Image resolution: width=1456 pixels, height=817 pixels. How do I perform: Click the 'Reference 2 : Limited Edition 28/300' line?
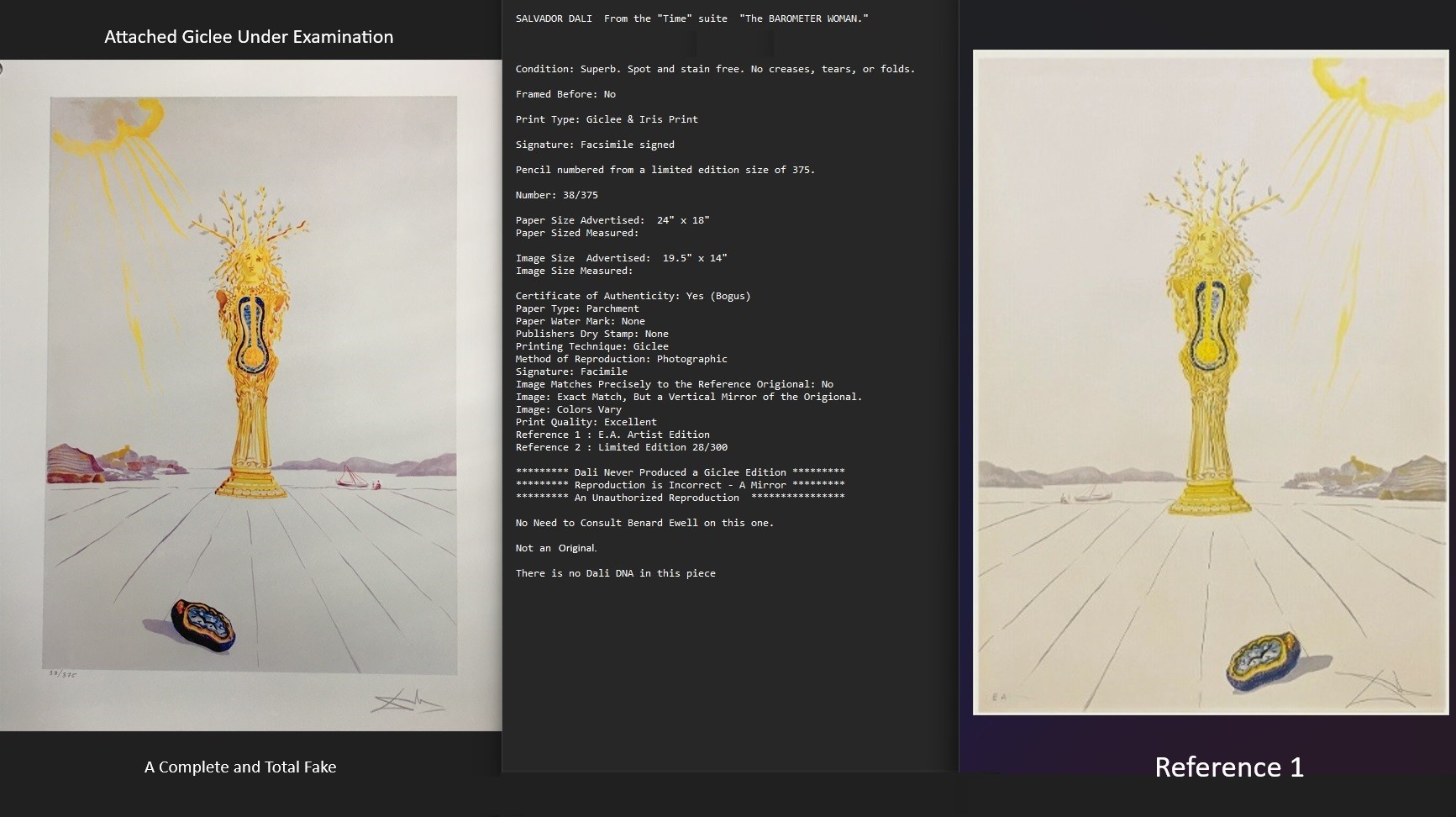(621, 447)
